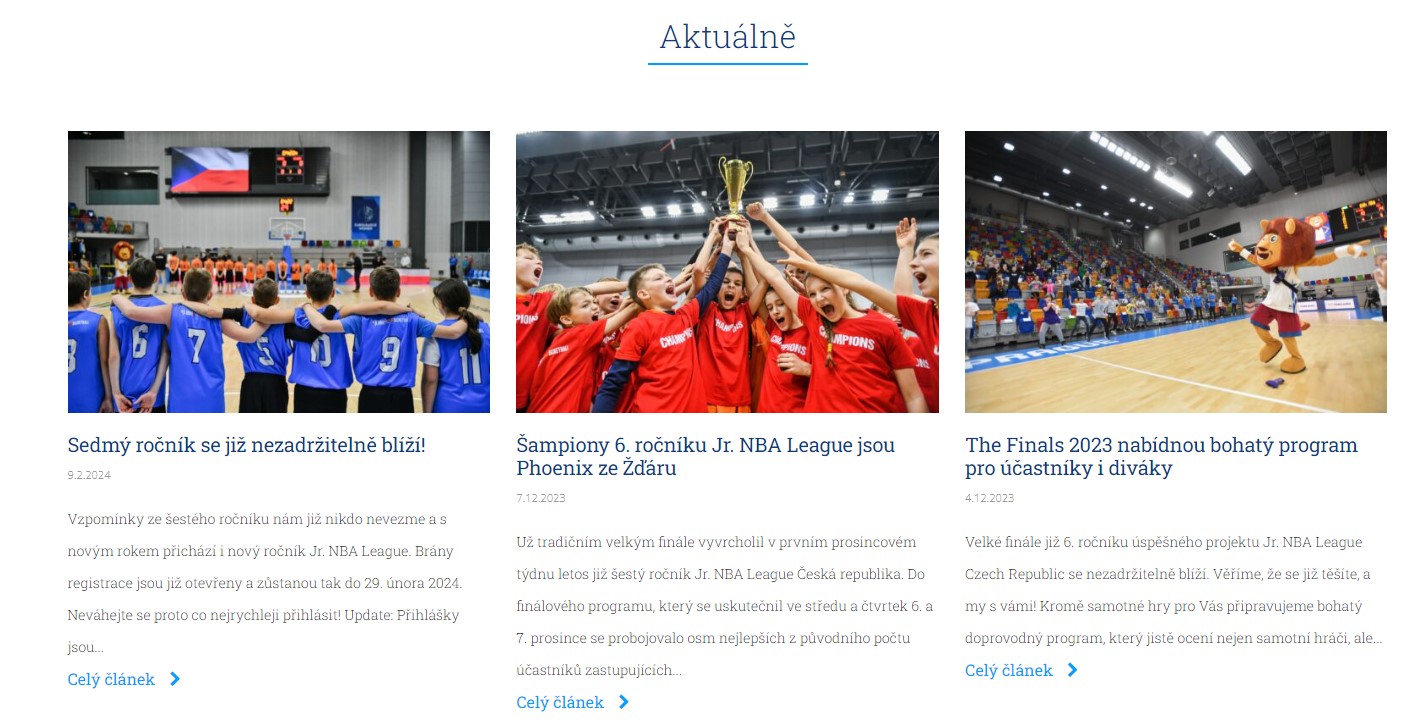This screenshot has width=1421, height=723.
Task: Click the excerpt starting Už tradičním velkým finále
Action: tap(725, 606)
